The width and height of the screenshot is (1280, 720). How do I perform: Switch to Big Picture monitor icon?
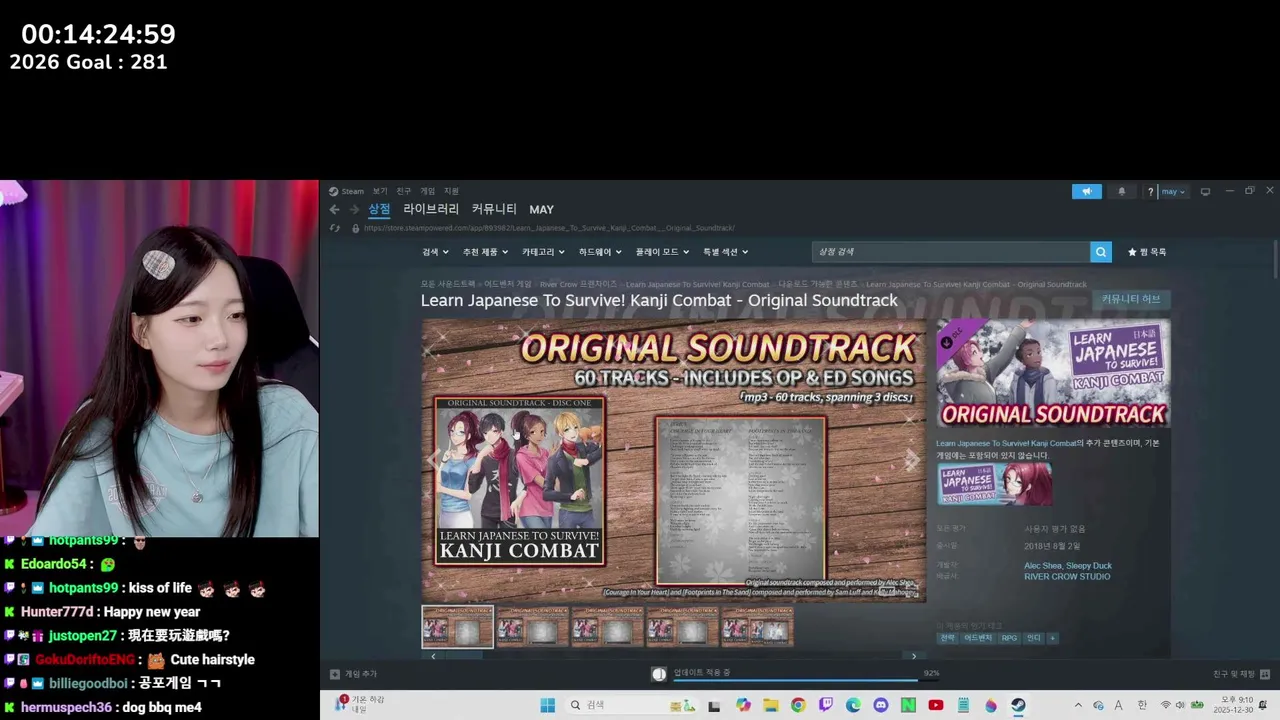(1205, 191)
